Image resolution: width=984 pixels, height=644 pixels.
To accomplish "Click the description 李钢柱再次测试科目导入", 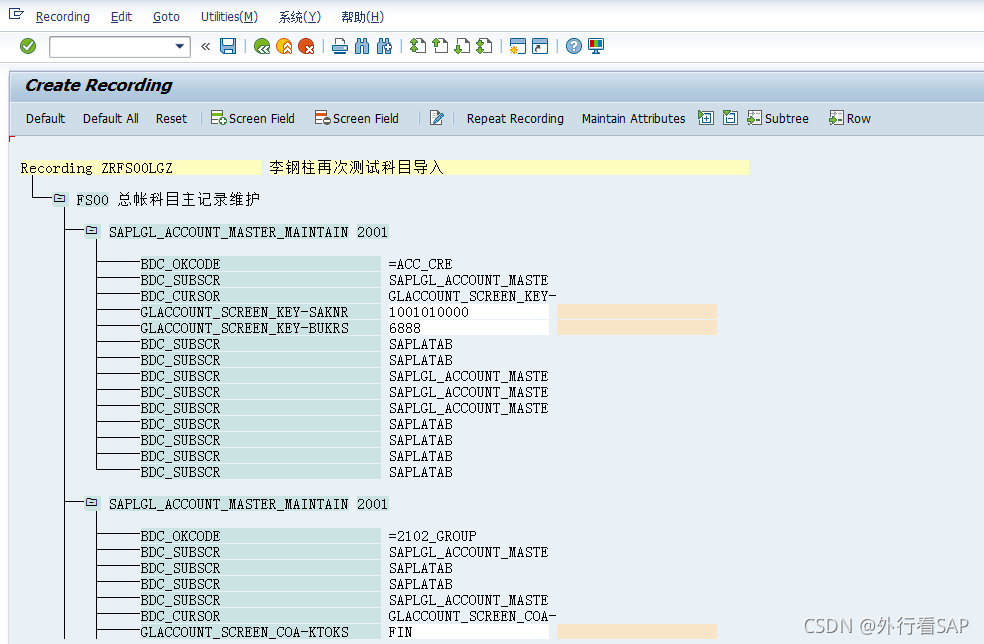I will (x=356, y=168).
